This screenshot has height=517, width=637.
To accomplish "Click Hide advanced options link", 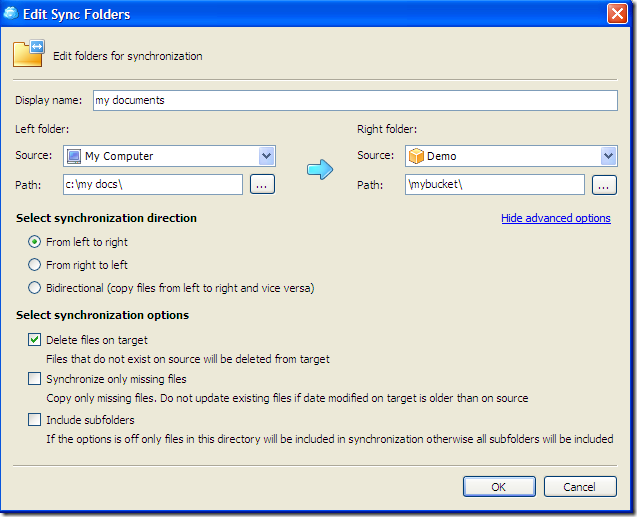I will (x=556, y=218).
